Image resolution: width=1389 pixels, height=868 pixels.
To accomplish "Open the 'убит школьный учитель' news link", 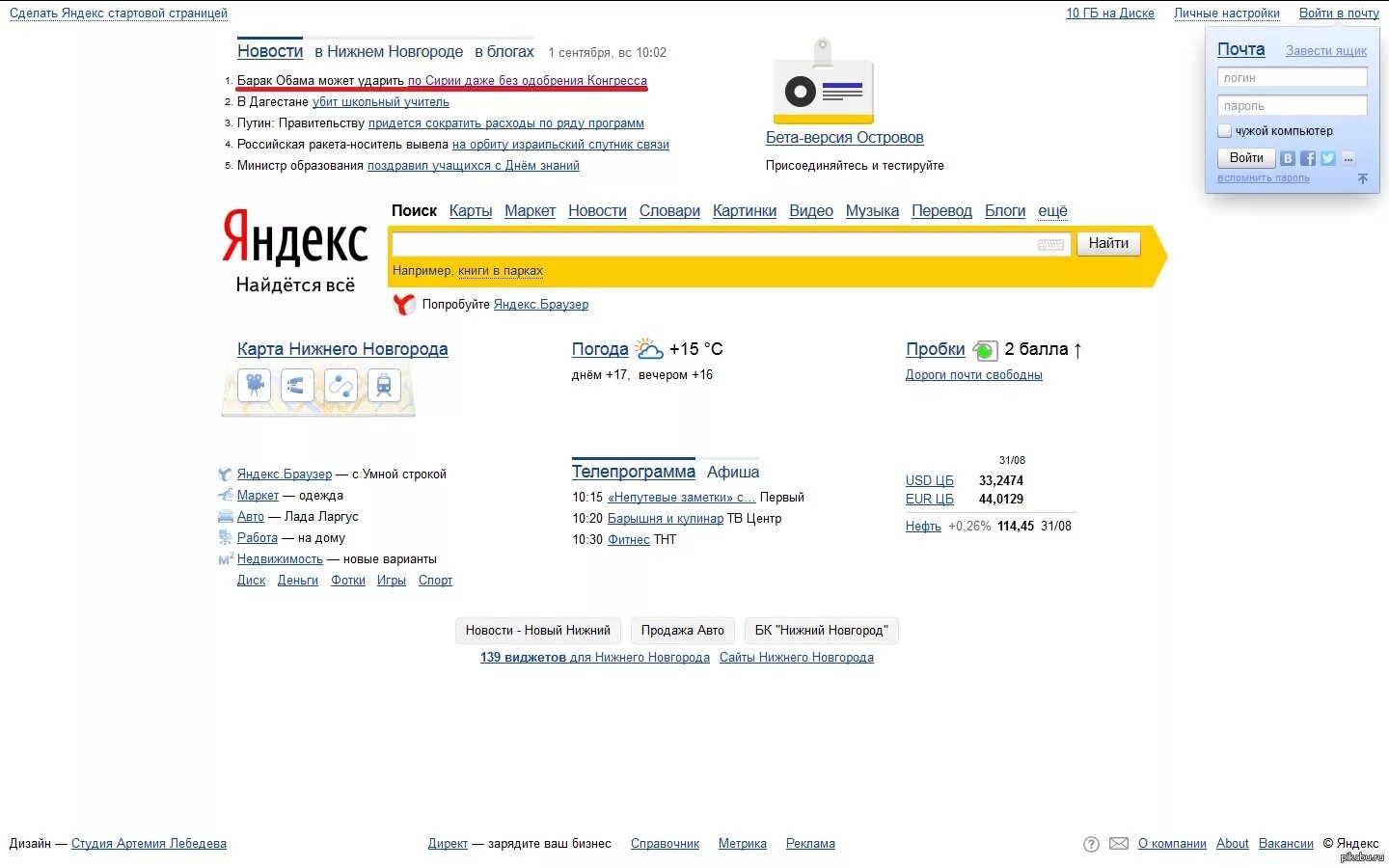I will (381, 102).
